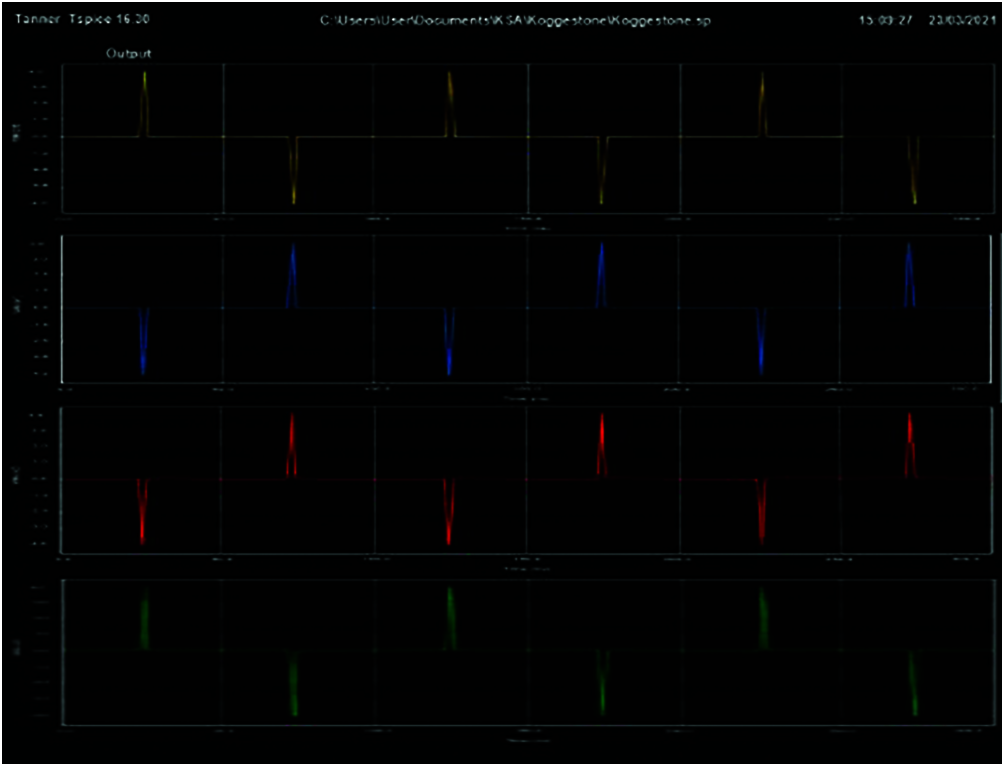Image resolution: width=1005 pixels, height=767 pixels.
Task: Select the middle red upward pulse
Action: pyautogui.click(x=601, y=445)
